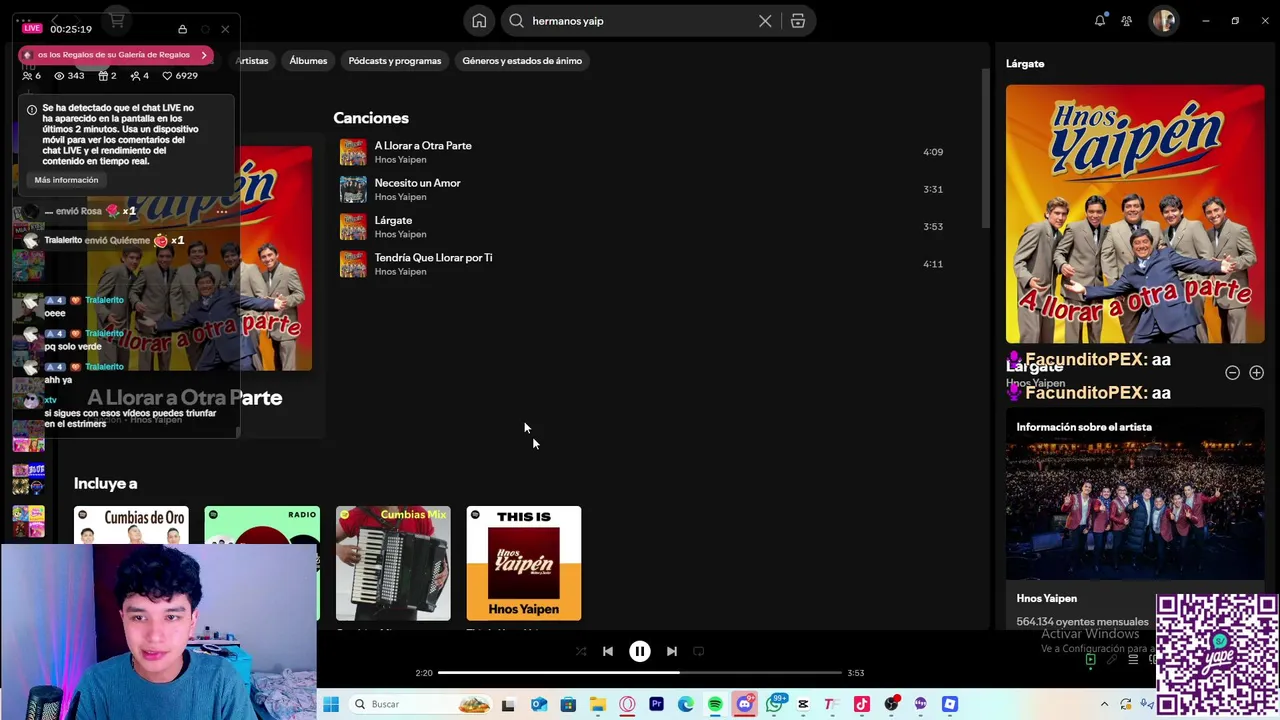This screenshot has height=720, width=1280.
Task: Click the viewers eye count 343
Action: point(69,76)
